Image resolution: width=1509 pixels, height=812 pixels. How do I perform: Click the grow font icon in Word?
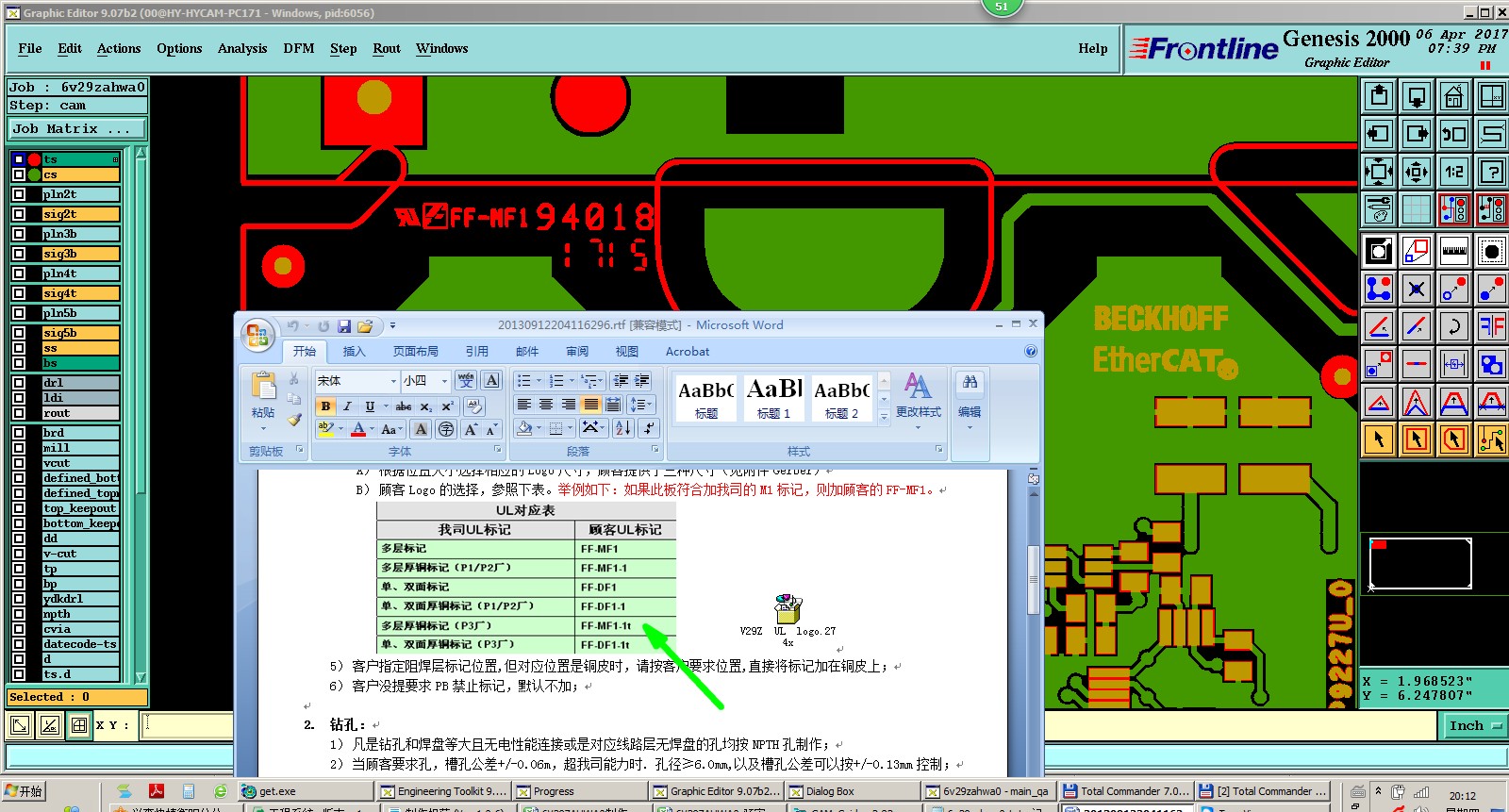472,429
